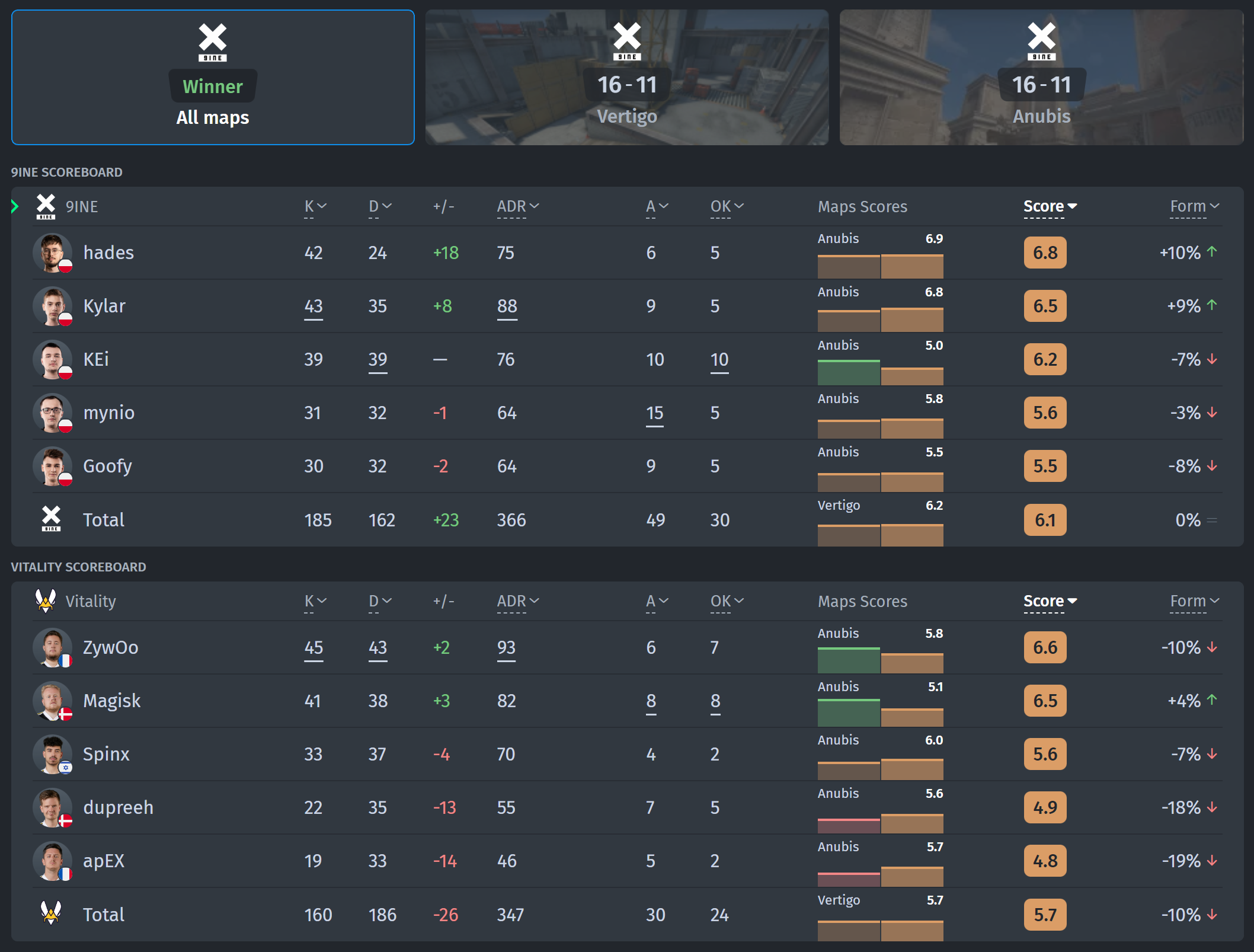Screen dimensions: 1254x952
Task: Click dupreeh player avatar
Action: (x=52, y=807)
